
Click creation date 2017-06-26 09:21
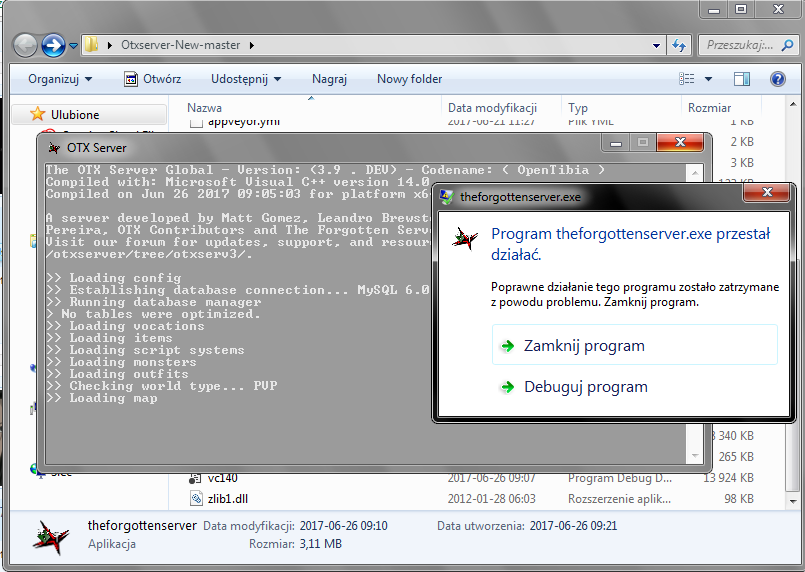(573, 526)
